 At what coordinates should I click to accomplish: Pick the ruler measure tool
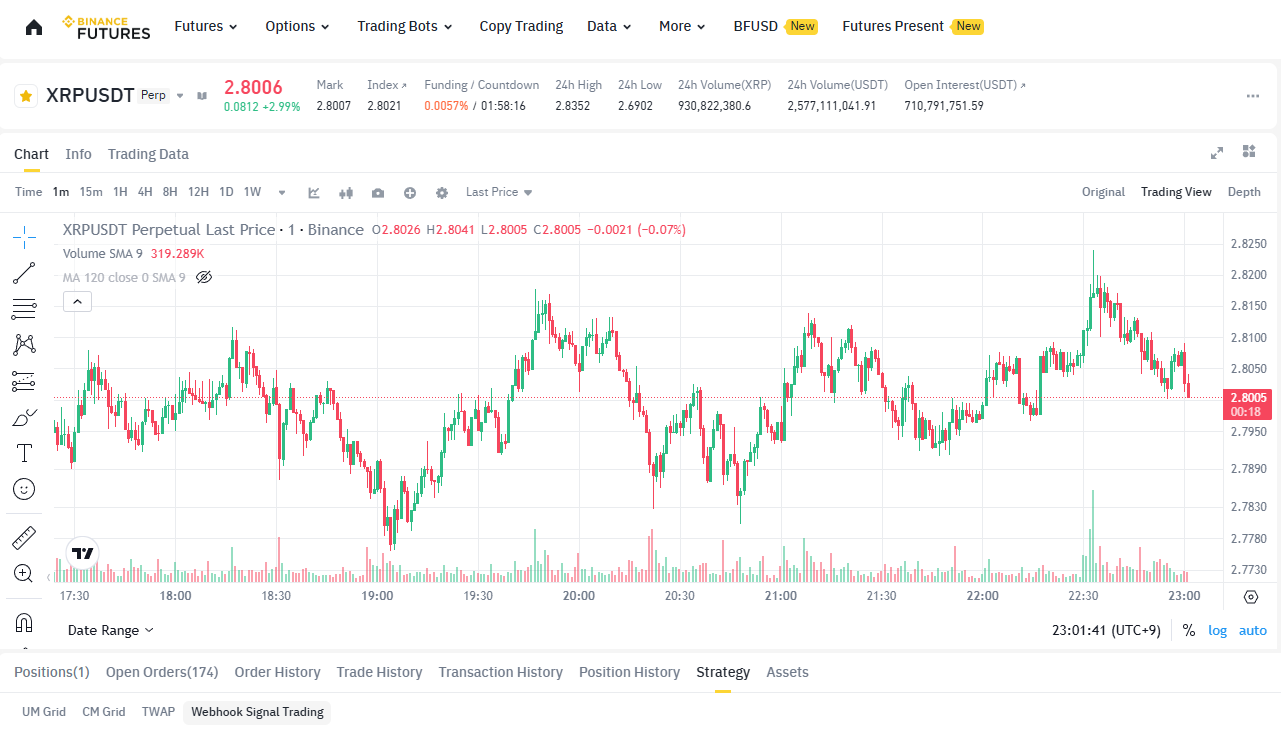point(24,538)
